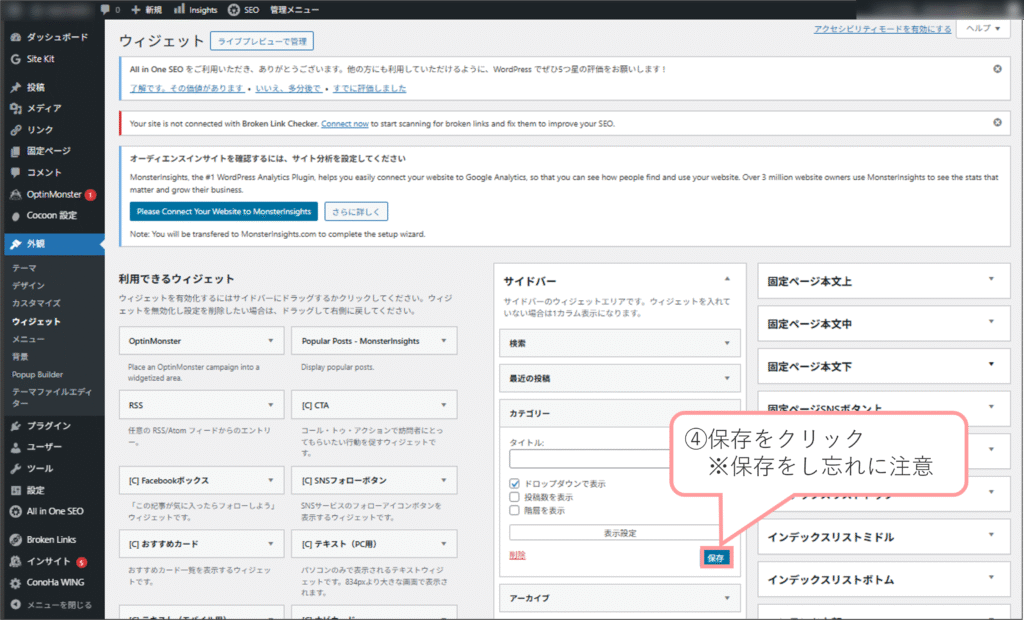Click the Media library icon

(x=16, y=108)
